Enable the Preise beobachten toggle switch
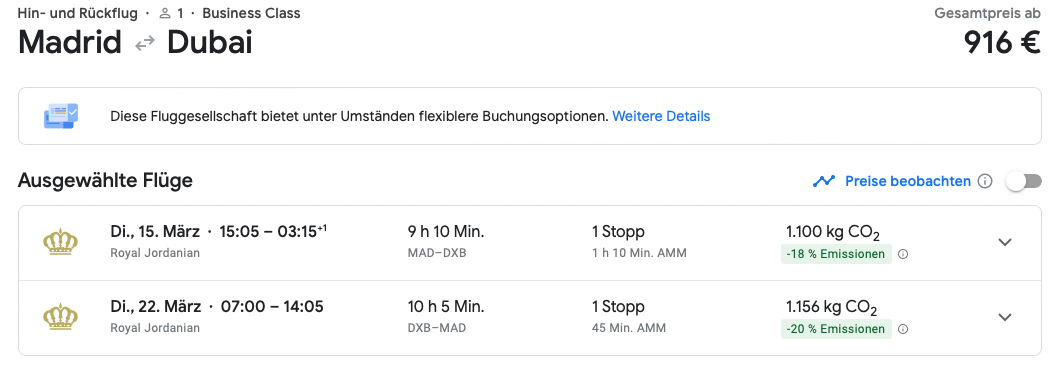The height and width of the screenshot is (365, 1050). pos(1025,181)
